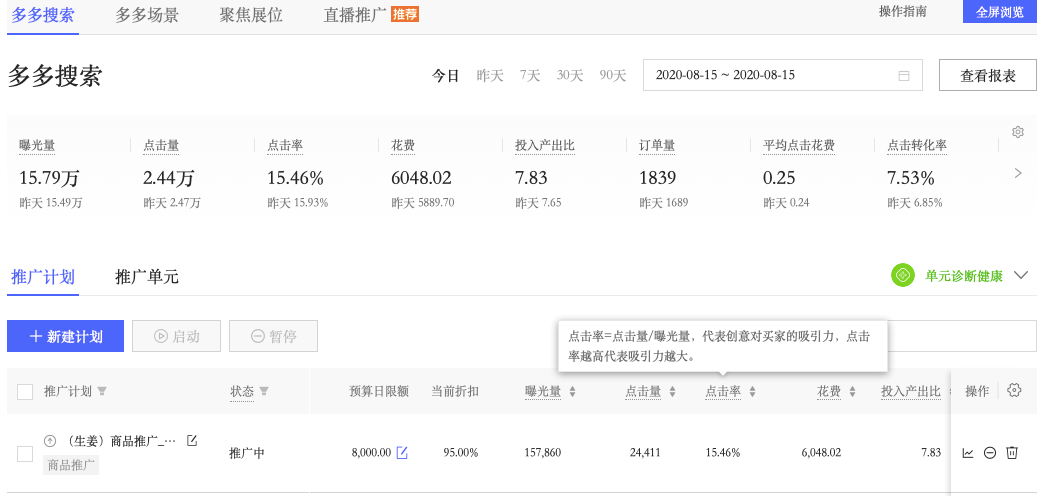This screenshot has height=496, width=1060.
Task: Click 新建计划 button
Action: pos(66,336)
